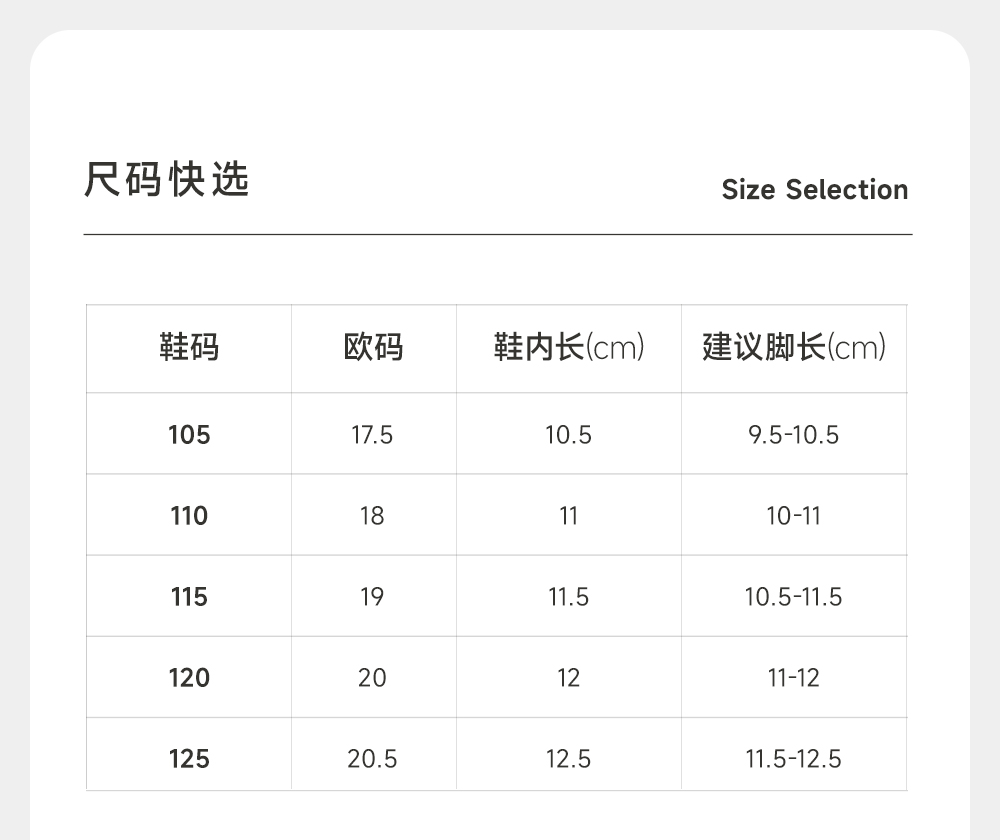Click EU size 19 cell
The width and height of the screenshot is (1000, 840).
click(372, 597)
